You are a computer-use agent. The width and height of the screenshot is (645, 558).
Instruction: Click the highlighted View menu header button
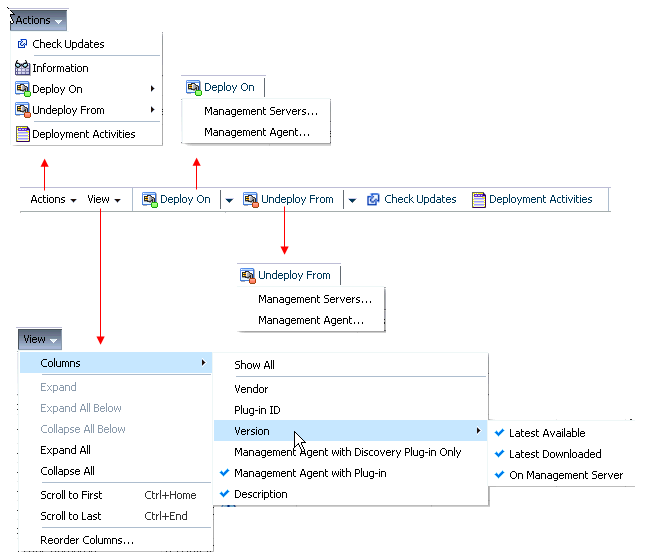(x=39, y=339)
